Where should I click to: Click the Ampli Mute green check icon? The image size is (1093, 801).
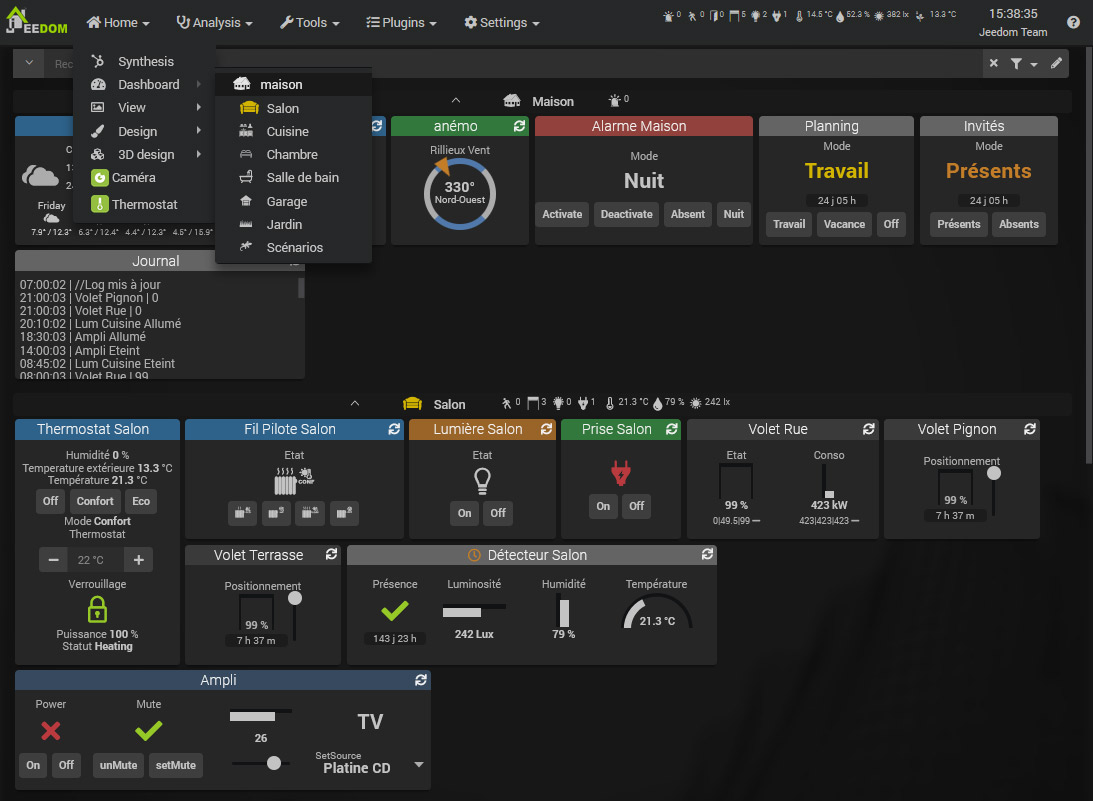click(x=148, y=731)
